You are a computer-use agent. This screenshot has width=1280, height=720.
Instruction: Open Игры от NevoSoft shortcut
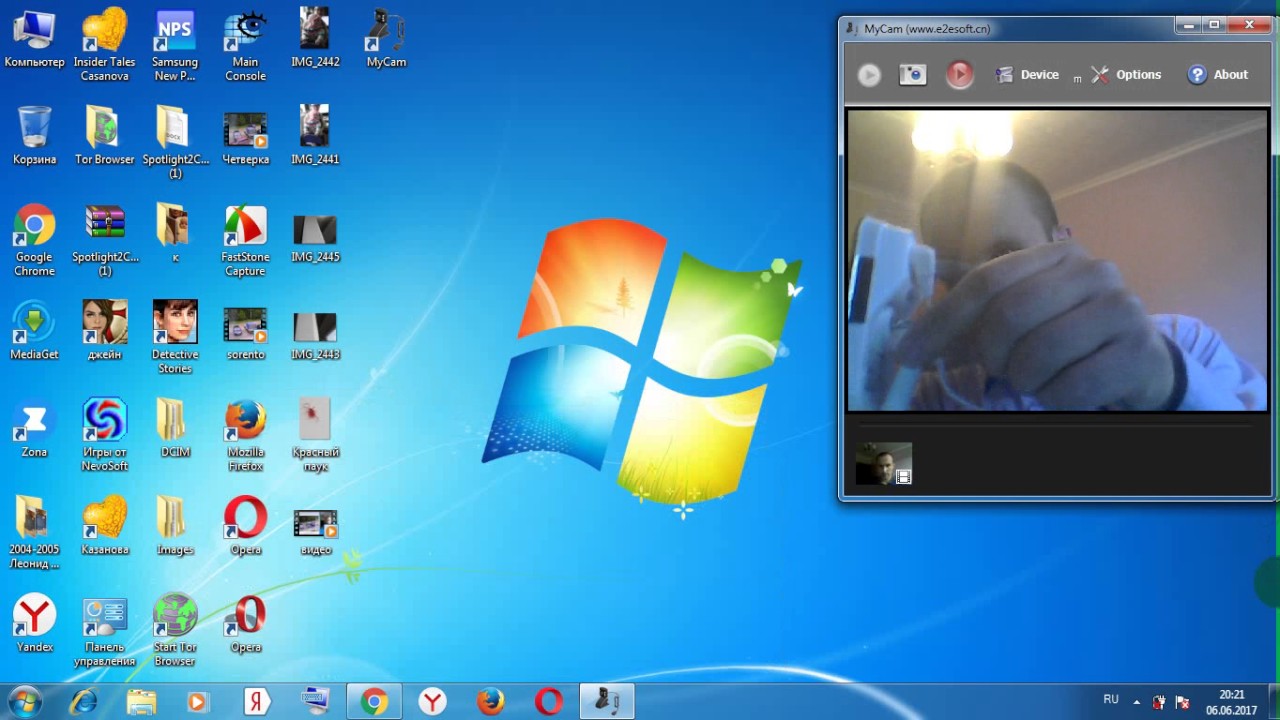tap(105, 436)
